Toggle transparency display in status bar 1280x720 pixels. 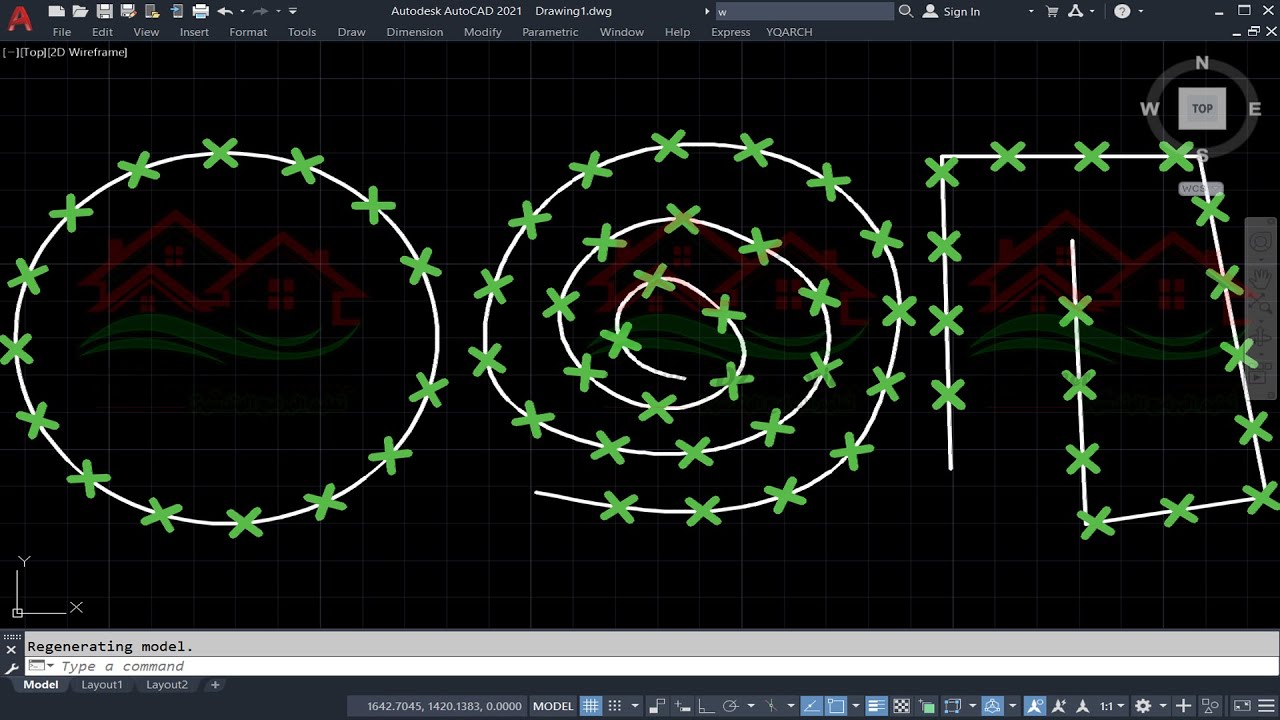pyautogui.click(x=902, y=706)
